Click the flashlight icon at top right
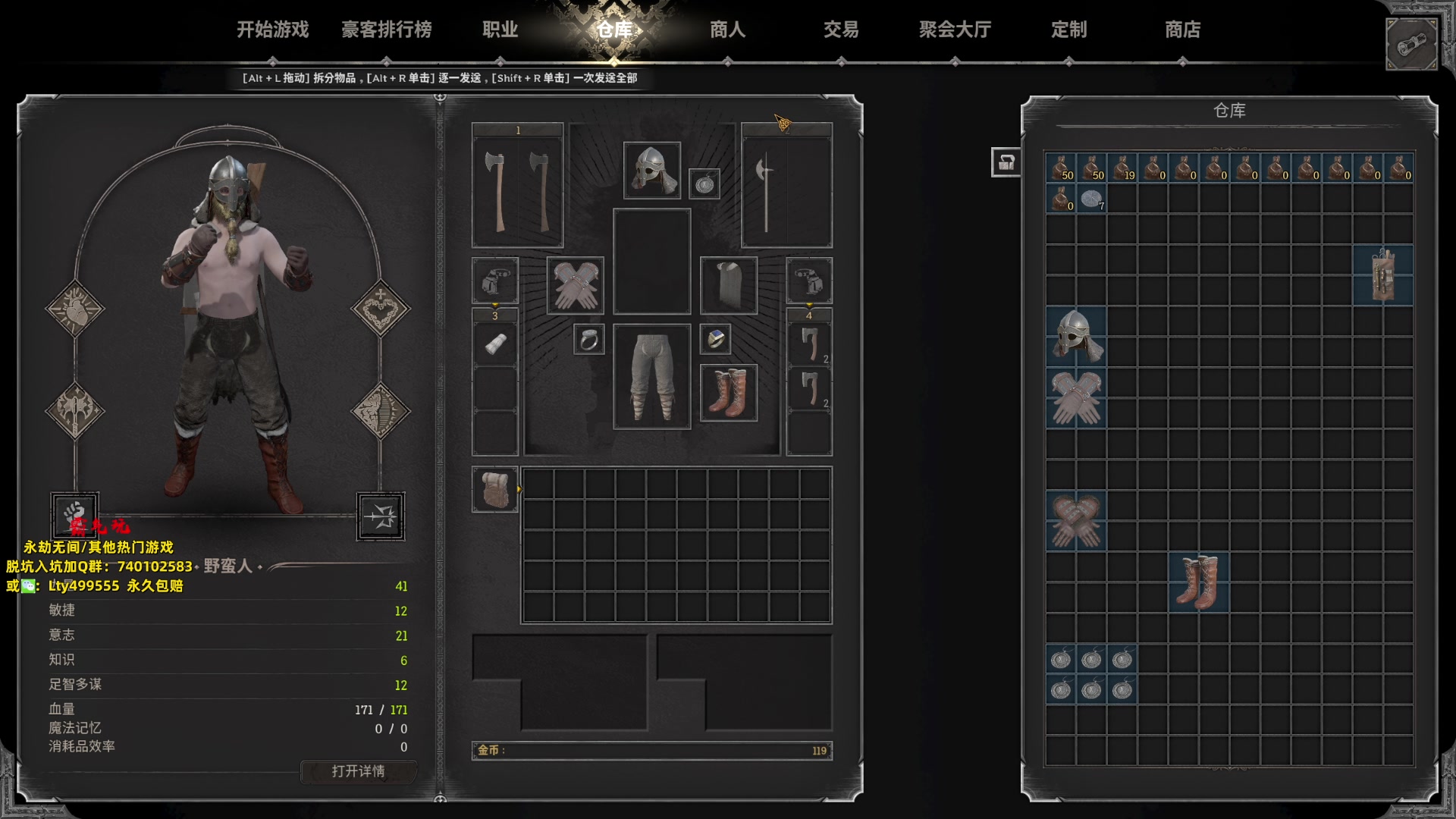1456x819 pixels. click(1411, 45)
